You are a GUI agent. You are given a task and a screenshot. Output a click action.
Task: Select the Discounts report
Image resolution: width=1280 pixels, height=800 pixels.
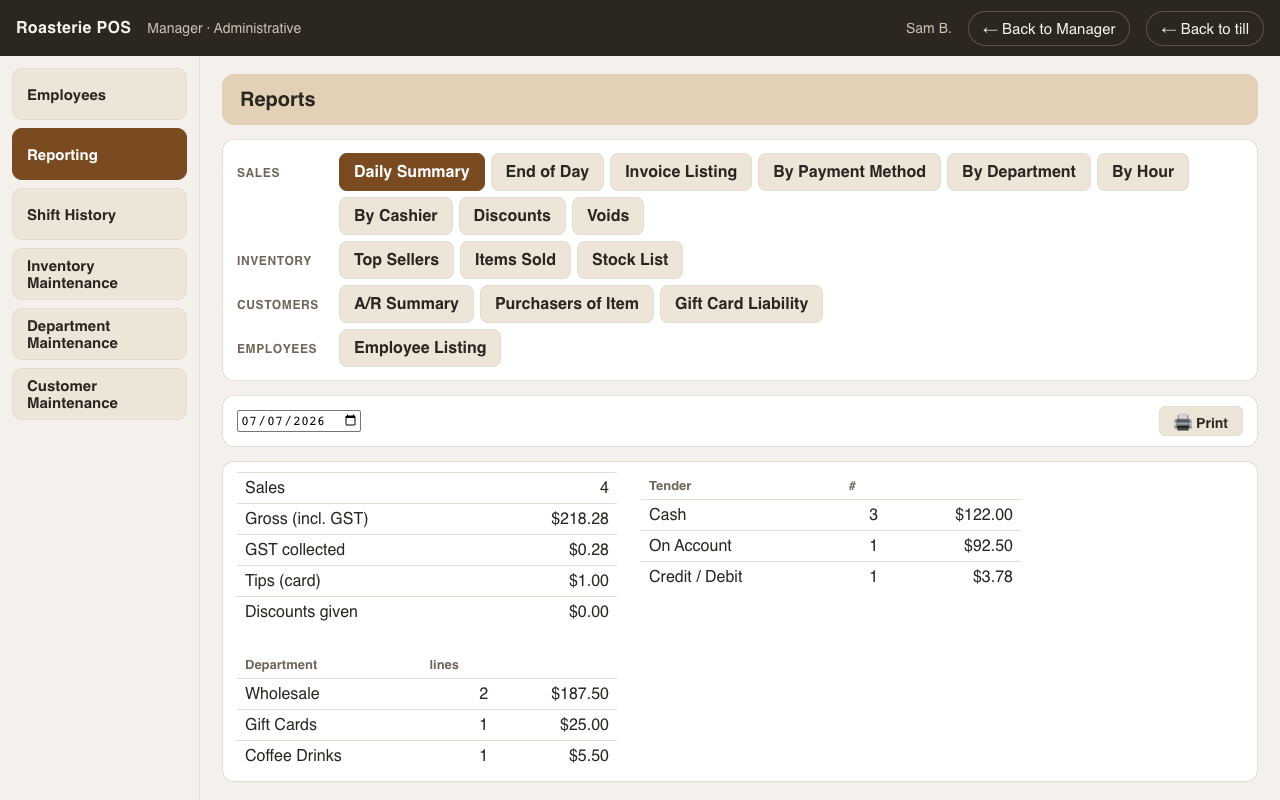click(512, 216)
